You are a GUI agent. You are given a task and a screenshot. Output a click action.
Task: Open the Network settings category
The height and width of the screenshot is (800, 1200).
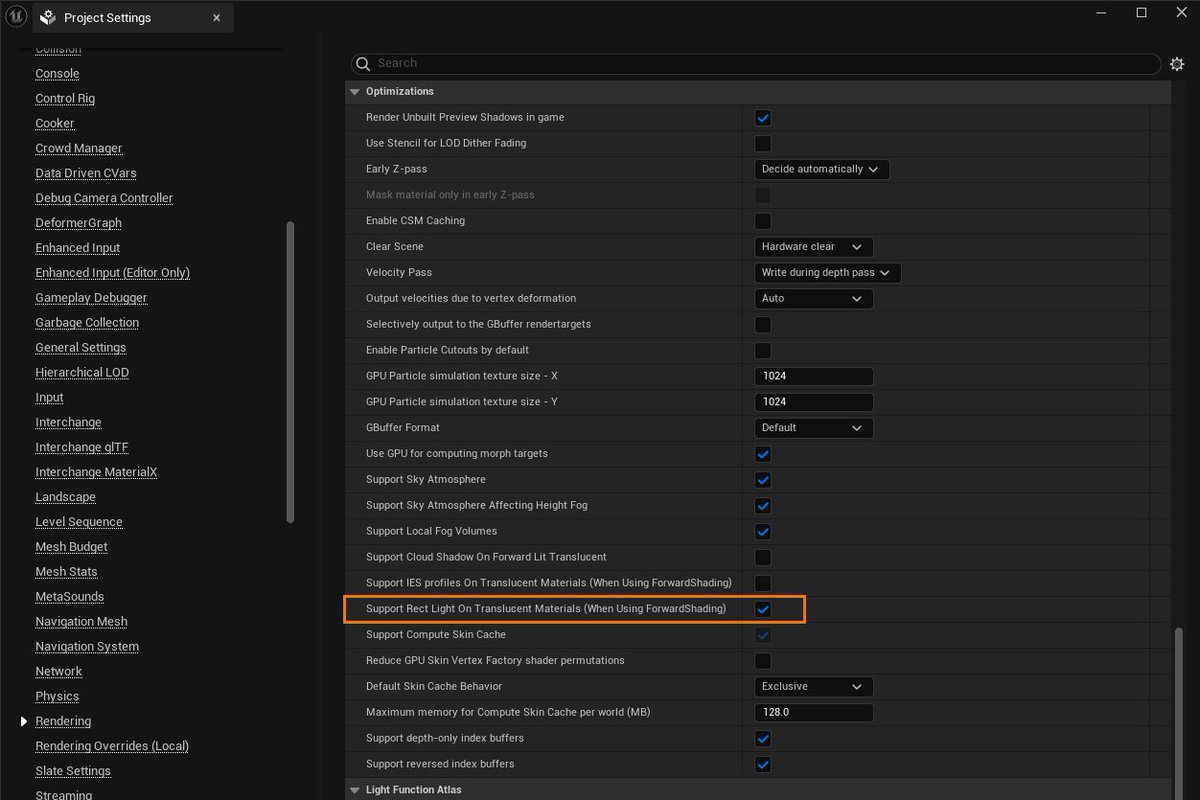pos(59,672)
